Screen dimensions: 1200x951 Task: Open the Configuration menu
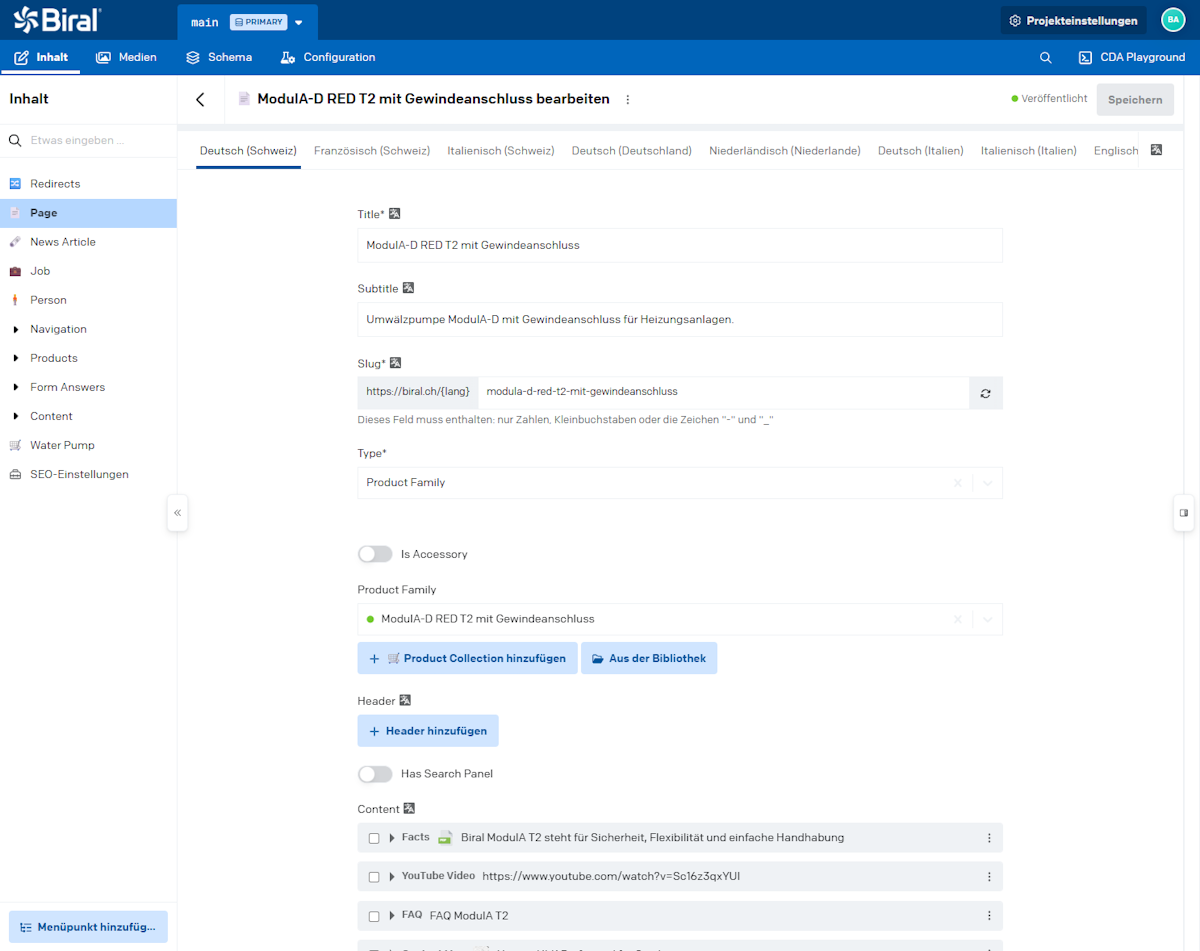pyautogui.click(x=328, y=58)
